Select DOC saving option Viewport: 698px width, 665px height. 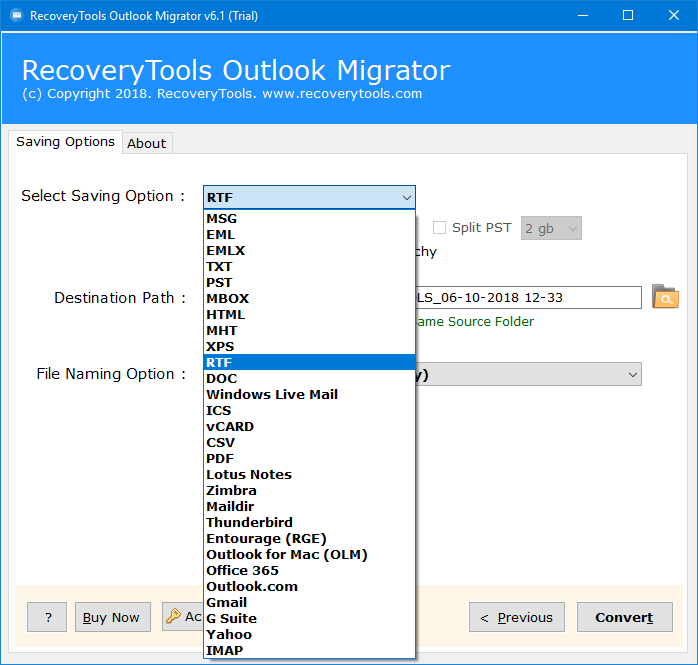[309, 378]
